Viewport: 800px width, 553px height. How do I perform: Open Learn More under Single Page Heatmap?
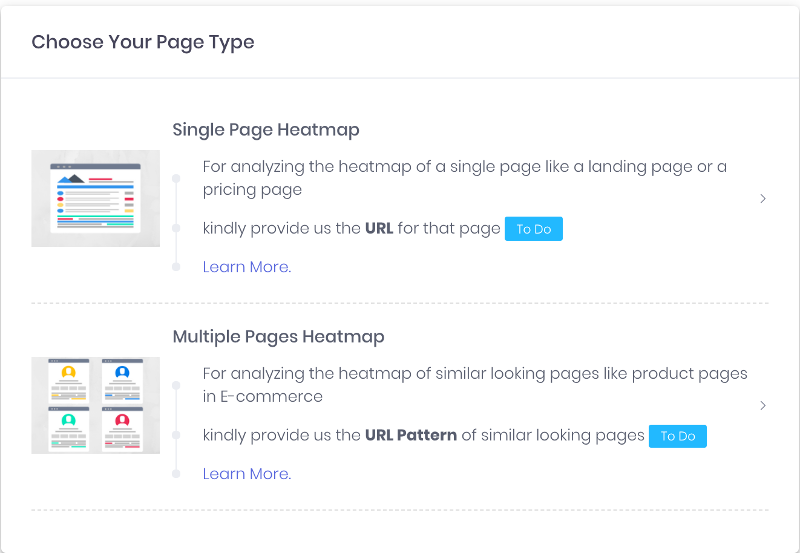pos(247,267)
